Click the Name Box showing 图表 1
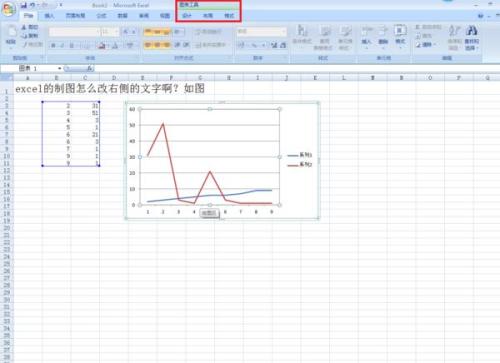 click(x=28, y=68)
